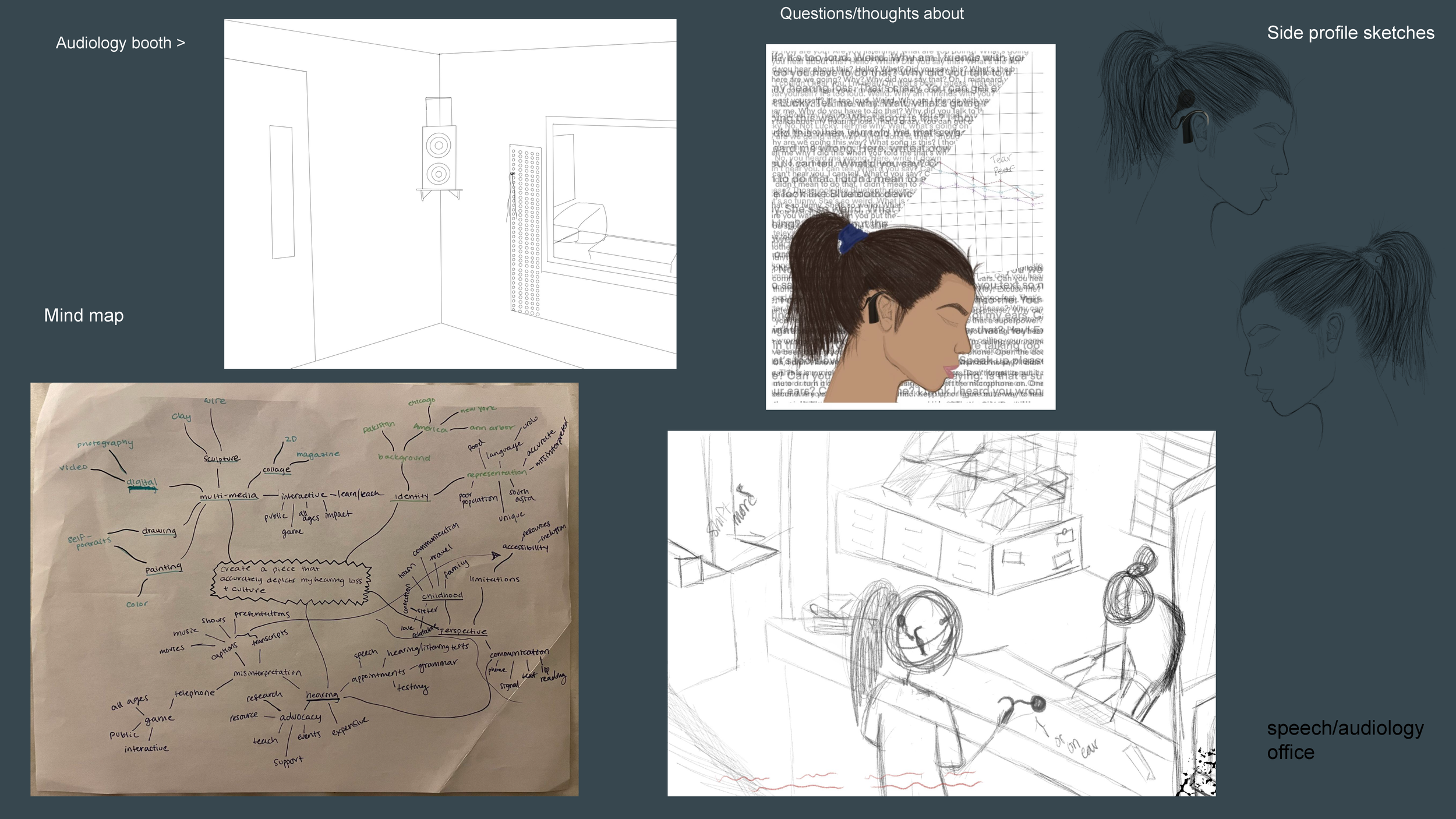1456x819 pixels.
Task: Click the speaker in the booth drawing
Action: 439,158
